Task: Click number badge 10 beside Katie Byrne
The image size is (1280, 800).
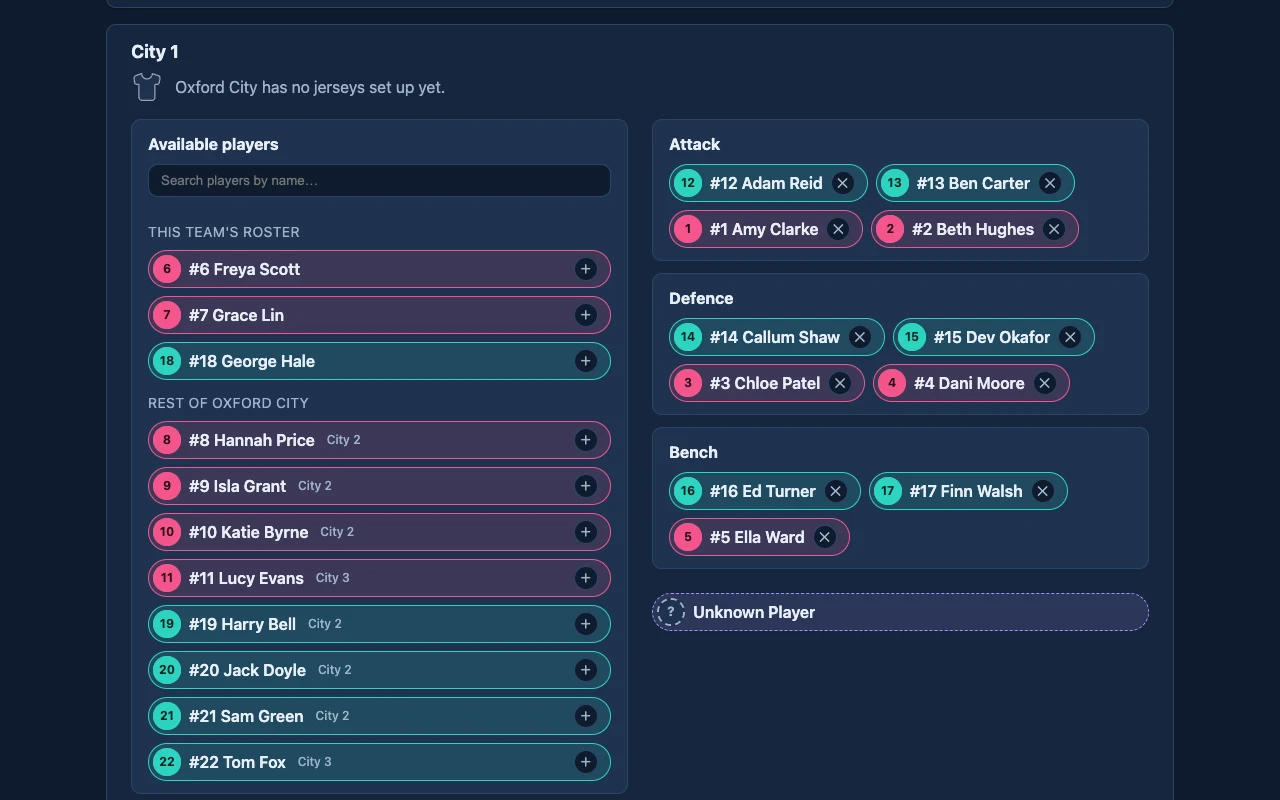Action: 167,532
